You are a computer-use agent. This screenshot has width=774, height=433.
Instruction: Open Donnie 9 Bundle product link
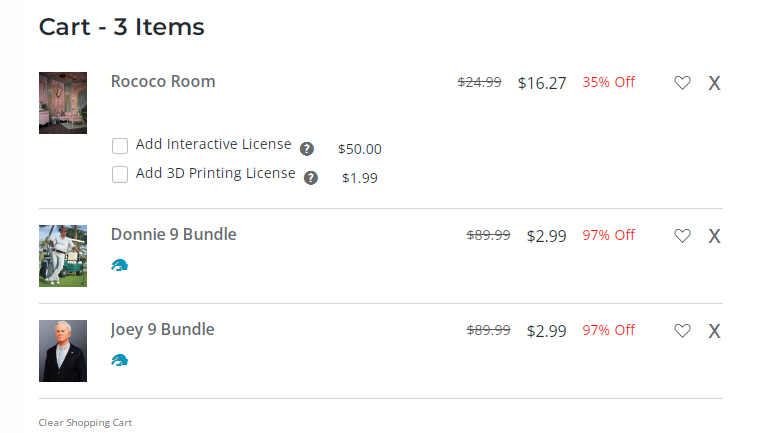[173, 235]
